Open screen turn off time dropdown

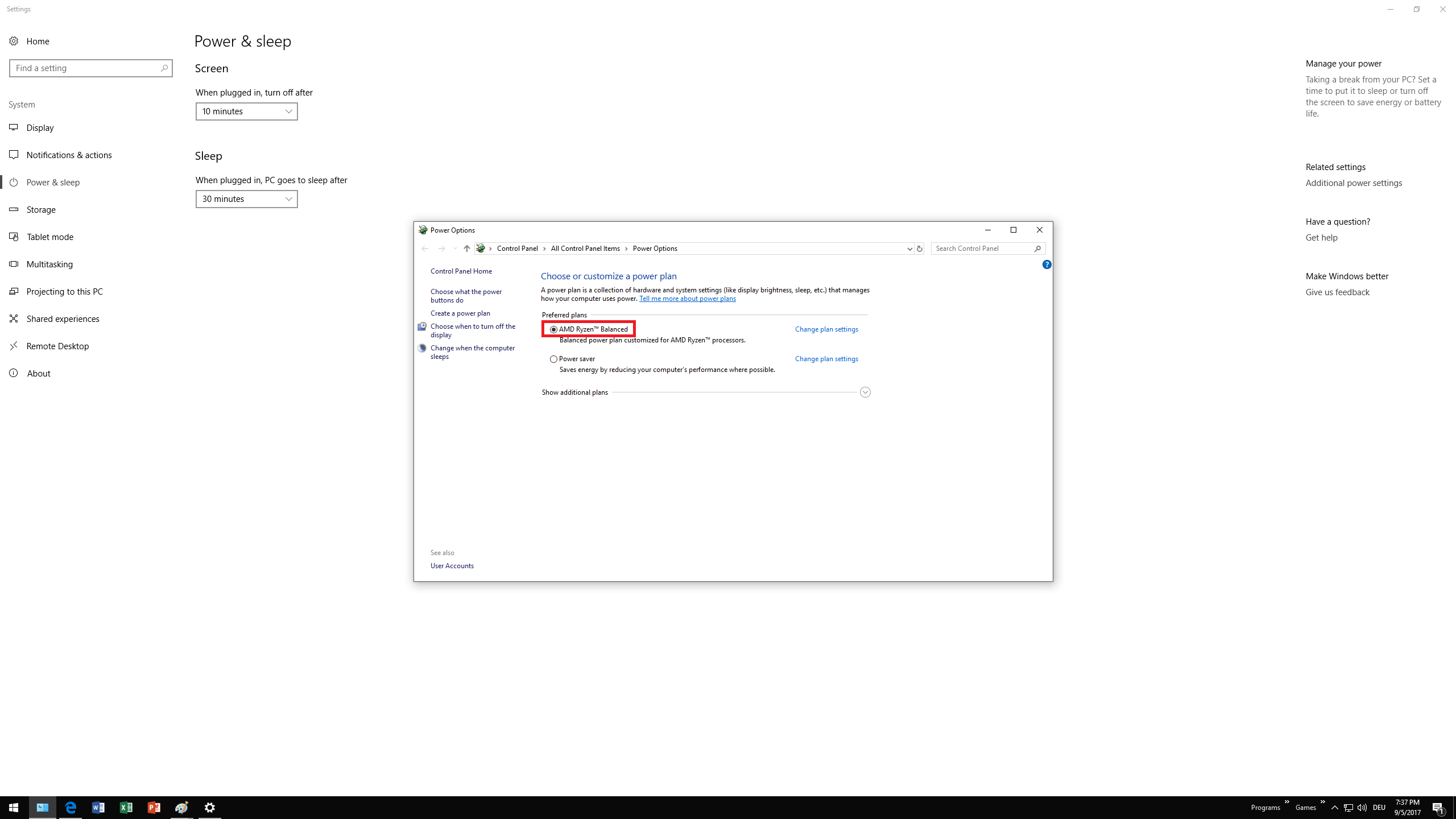pos(246,111)
